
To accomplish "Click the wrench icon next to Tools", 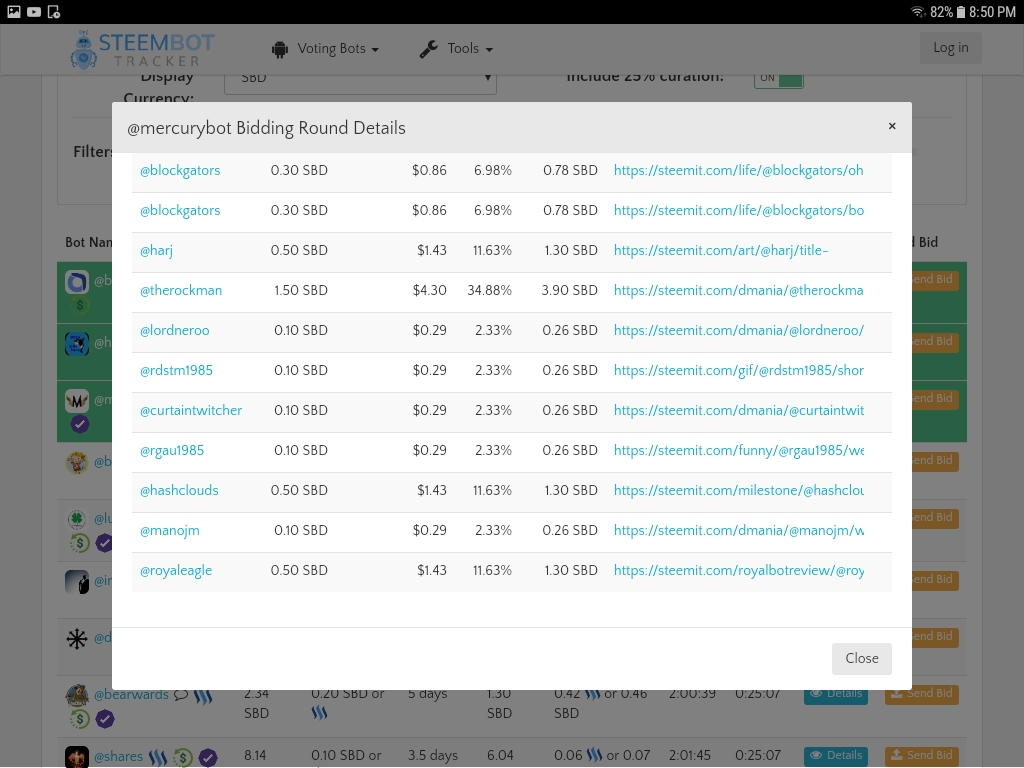I will [x=428, y=49].
